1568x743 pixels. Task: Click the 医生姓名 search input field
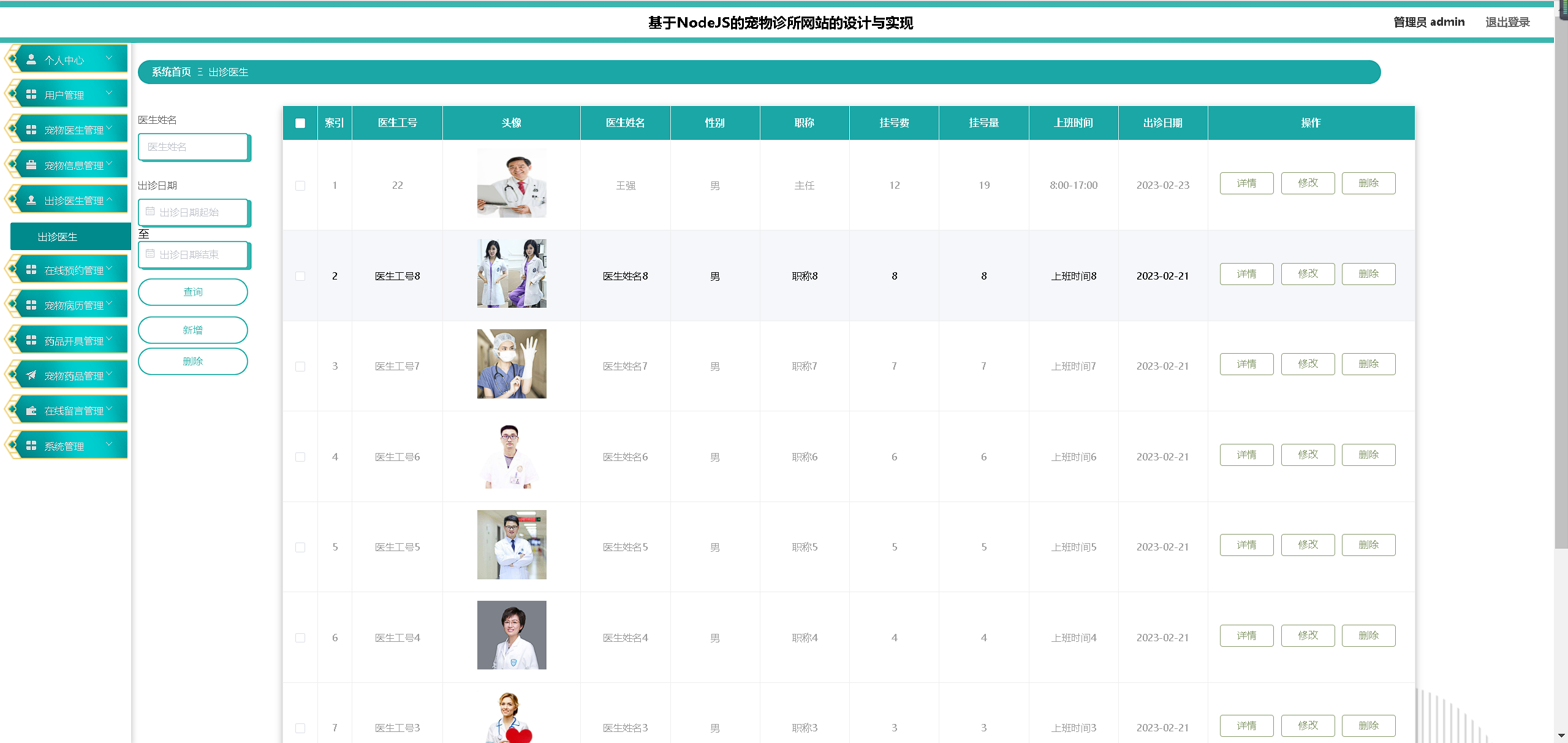click(194, 147)
